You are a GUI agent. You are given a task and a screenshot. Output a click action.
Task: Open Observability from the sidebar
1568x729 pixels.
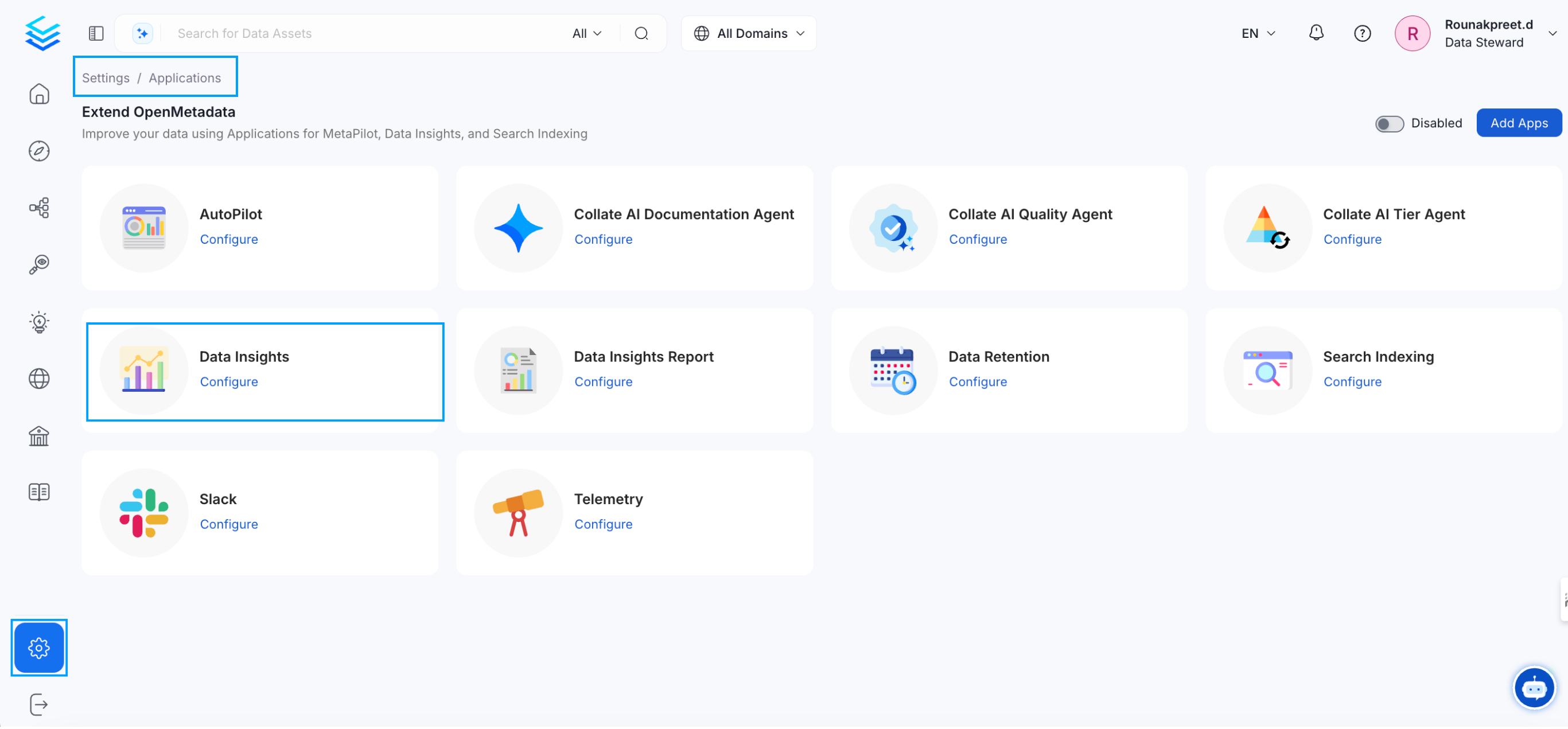click(39, 264)
